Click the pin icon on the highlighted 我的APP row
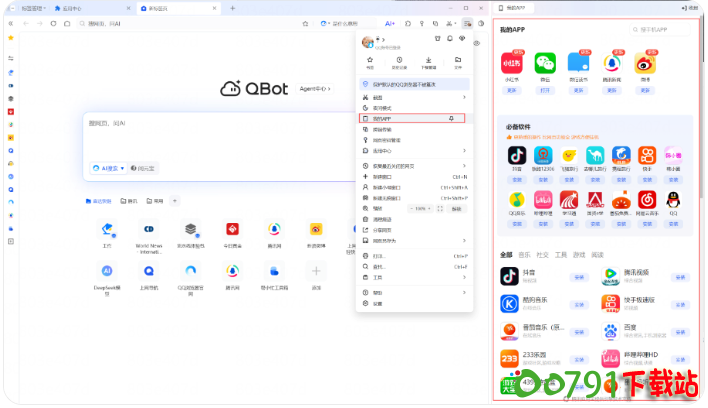The height and width of the screenshot is (408, 708). (452, 118)
